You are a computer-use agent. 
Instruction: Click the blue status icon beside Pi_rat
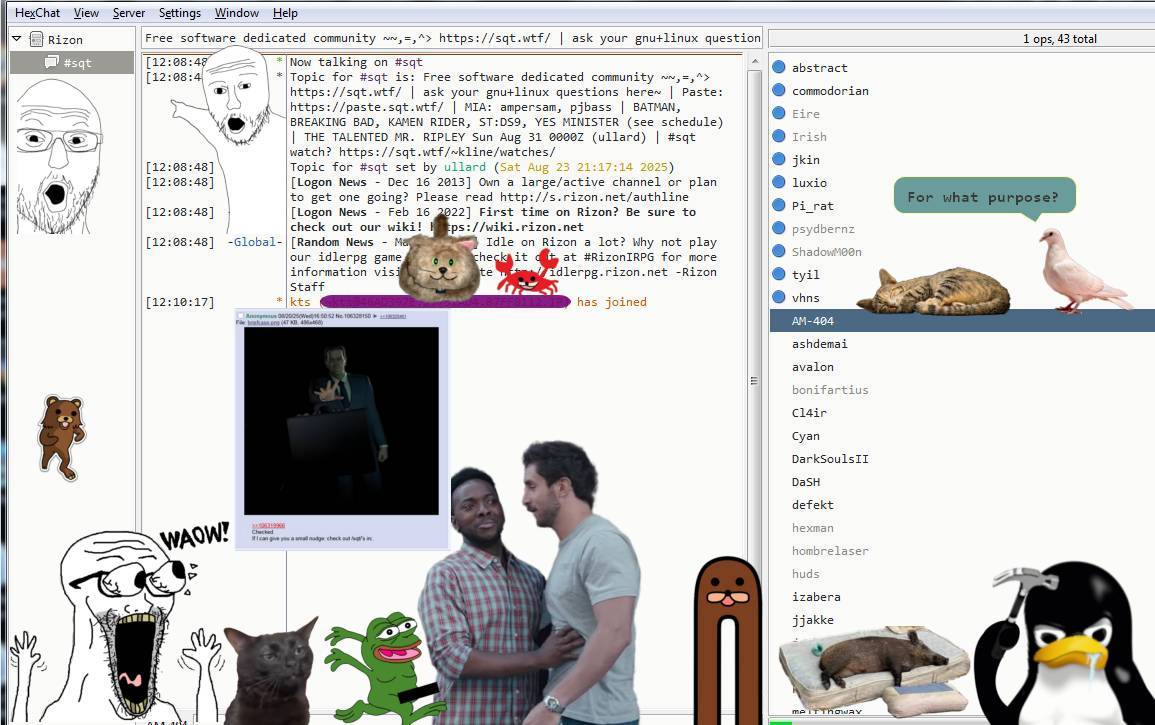point(779,205)
